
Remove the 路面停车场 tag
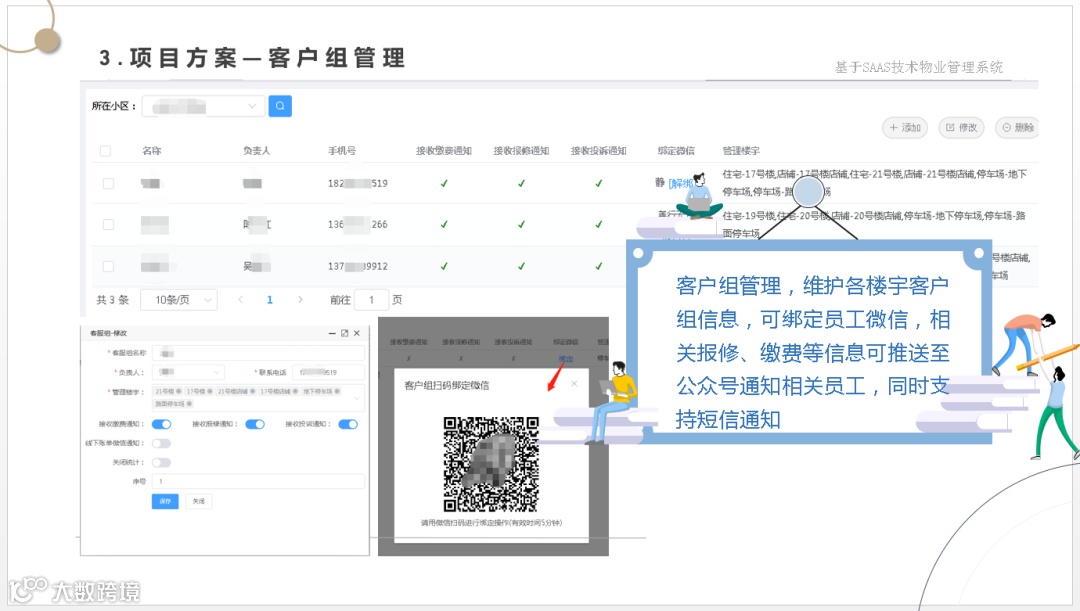point(189,404)
